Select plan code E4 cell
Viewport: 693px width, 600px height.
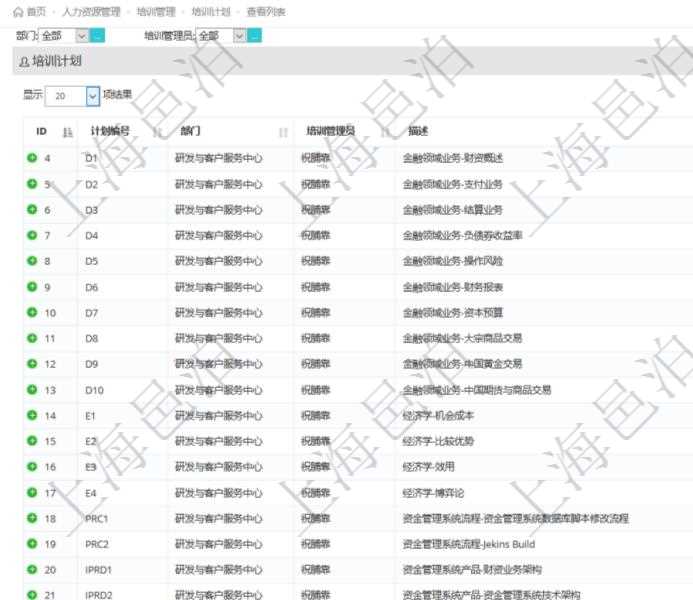tap(91, 493)
